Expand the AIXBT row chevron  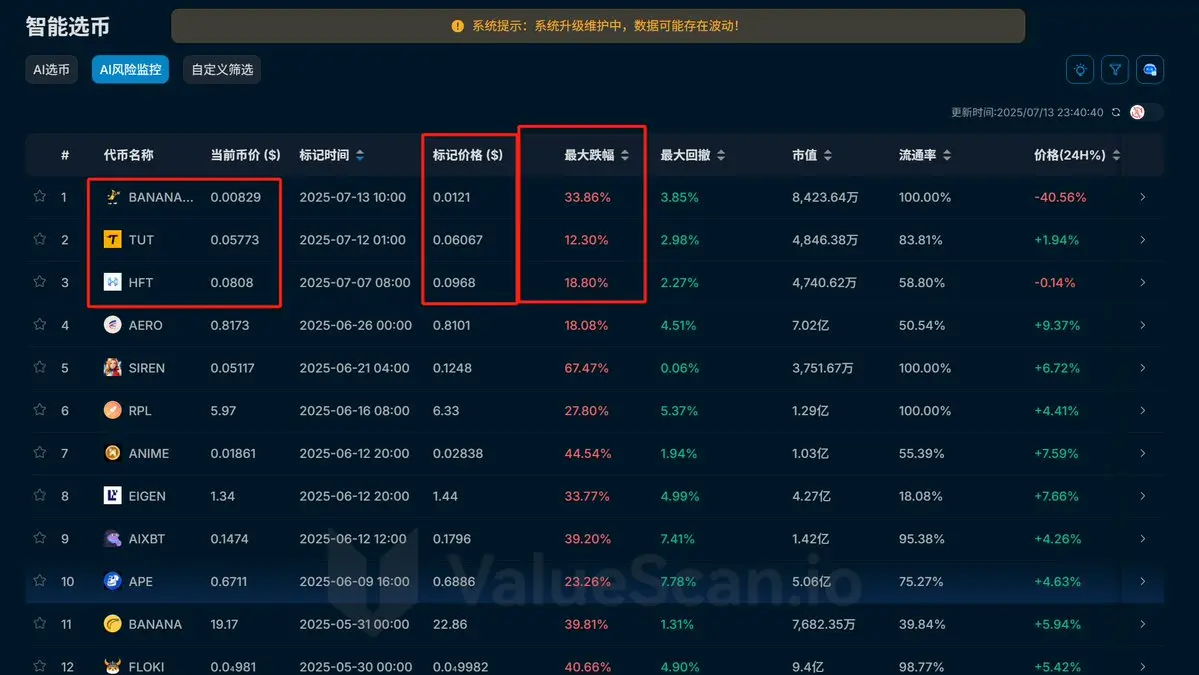point(1142,539)
